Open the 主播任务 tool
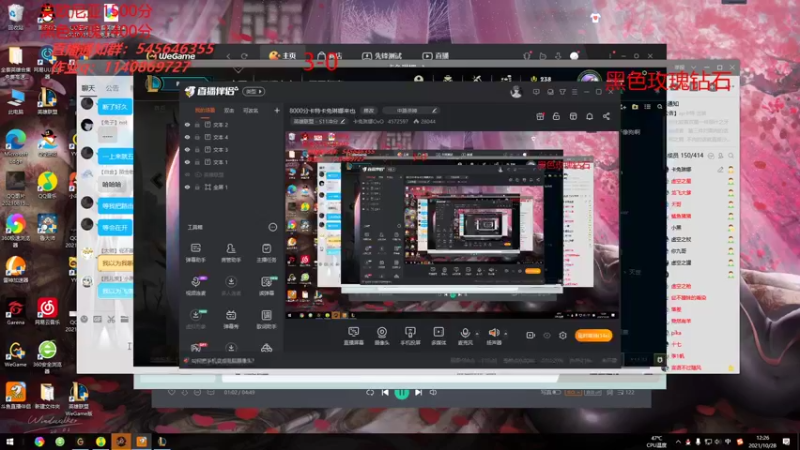This screenshot has height=450, width=800. pos(266,252)
